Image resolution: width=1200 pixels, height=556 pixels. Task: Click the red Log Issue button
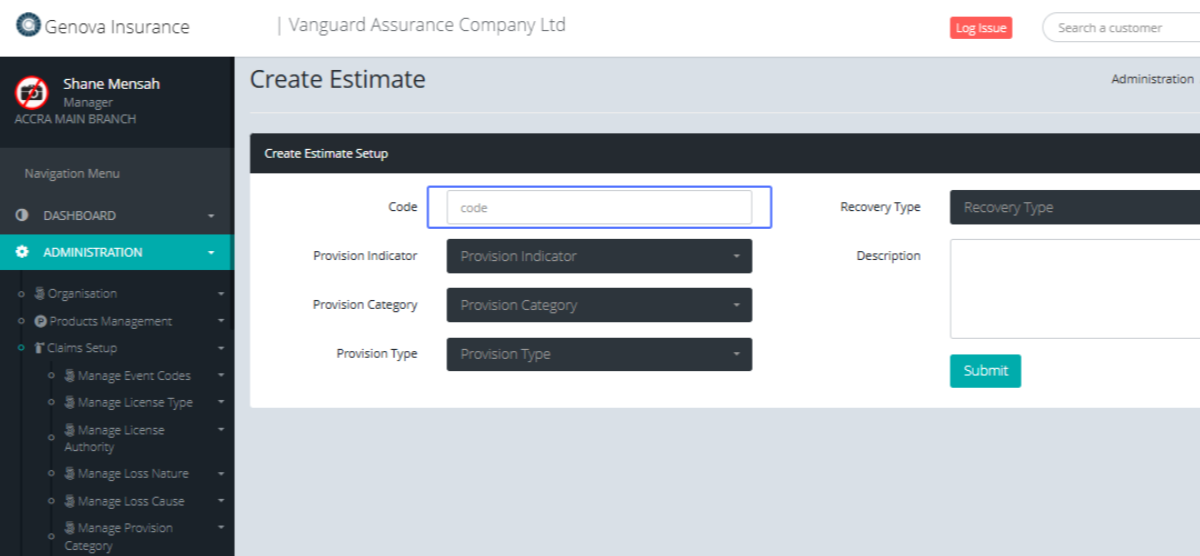point(980,28)
